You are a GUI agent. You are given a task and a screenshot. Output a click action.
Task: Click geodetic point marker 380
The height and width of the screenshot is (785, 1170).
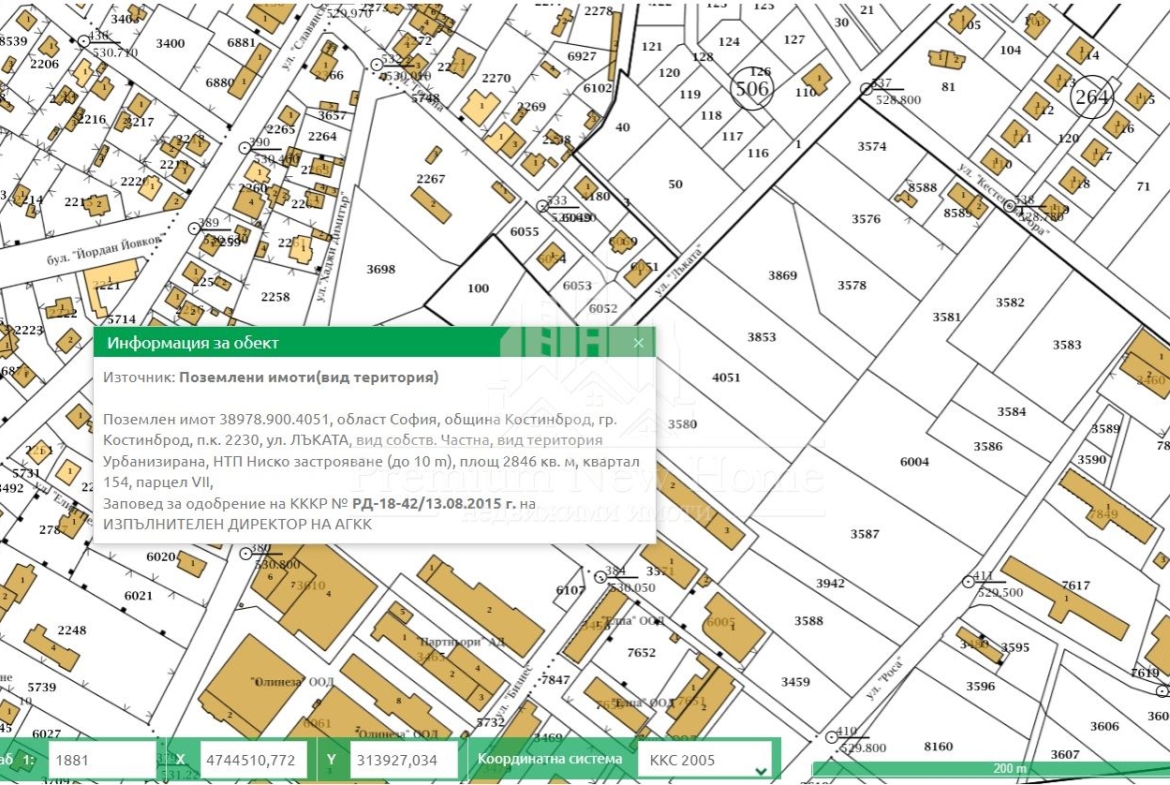click(245, 554)
